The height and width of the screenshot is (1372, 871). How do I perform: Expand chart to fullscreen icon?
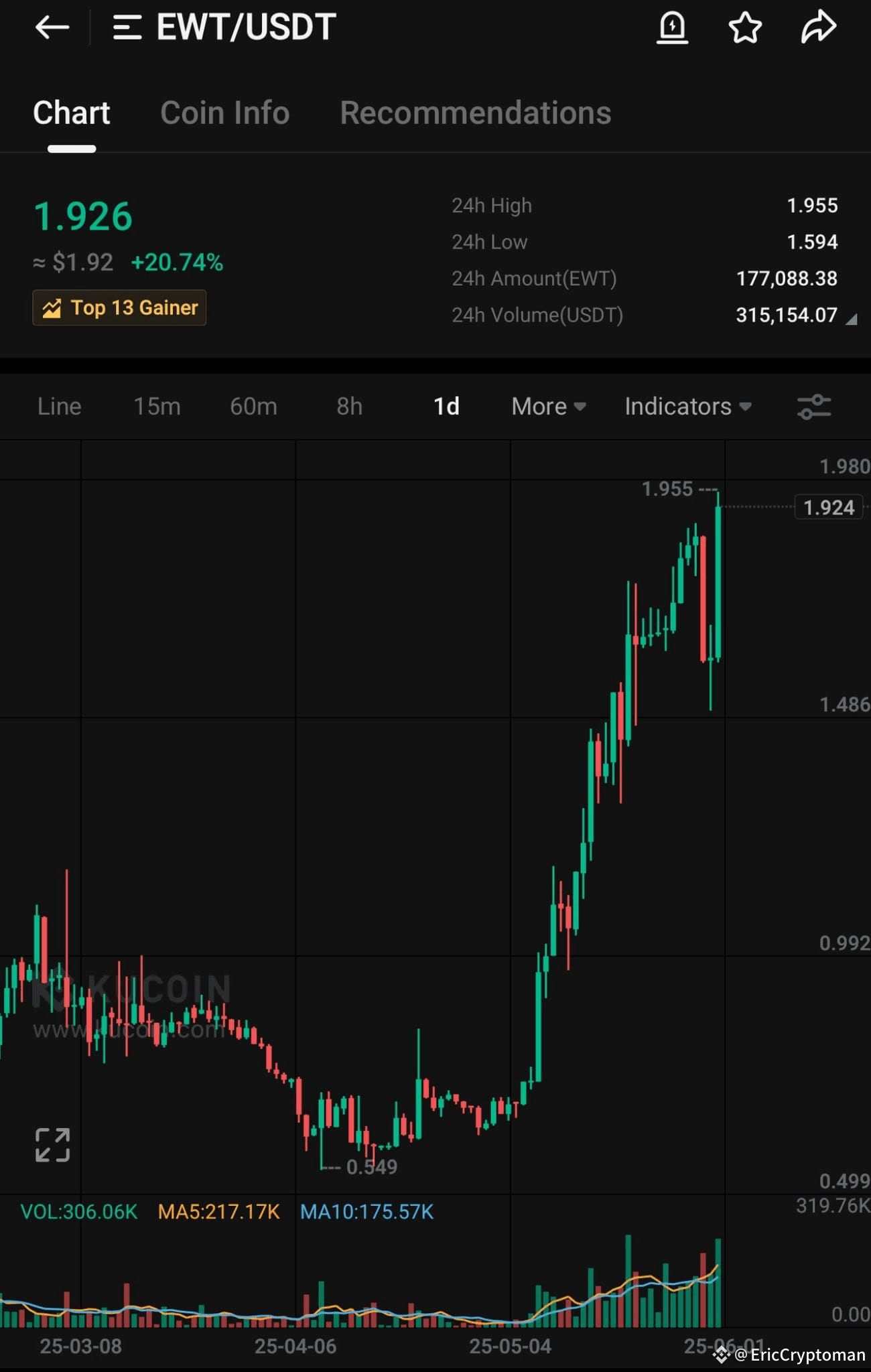click(x=52, y=1145)
